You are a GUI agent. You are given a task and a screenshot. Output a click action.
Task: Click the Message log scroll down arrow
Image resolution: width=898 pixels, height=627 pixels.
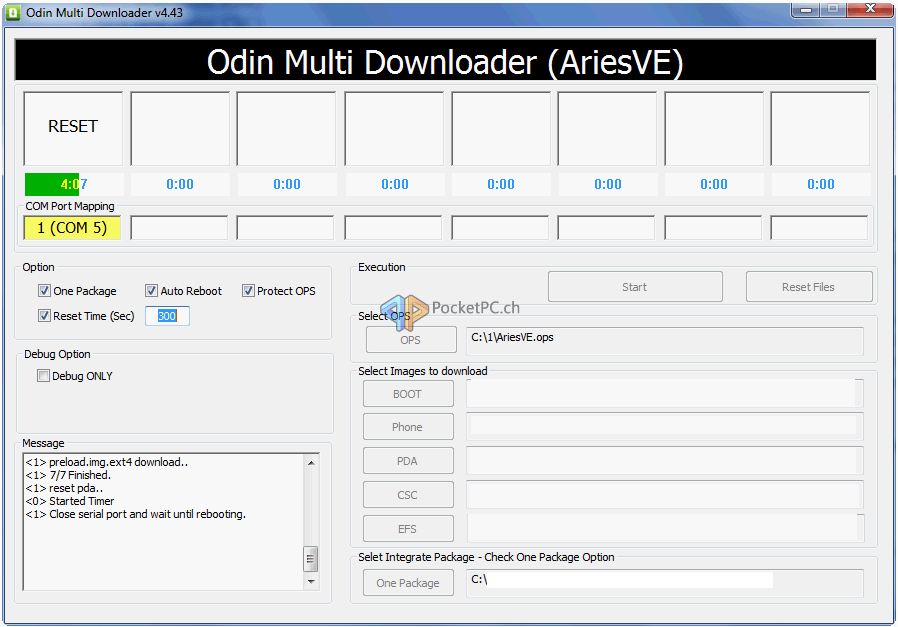click(x=311, y=581)
